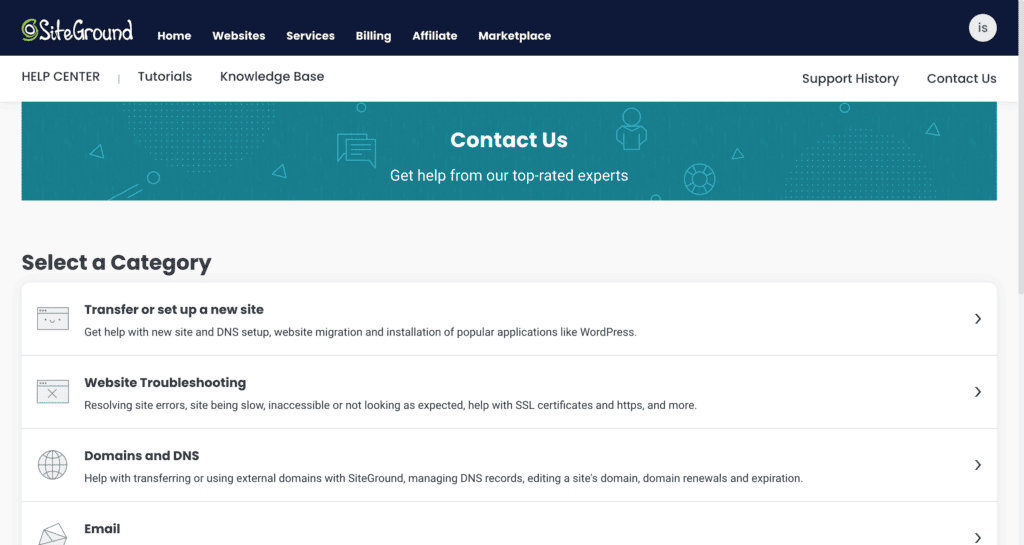Viewport: 1024px width, 545px height.
Task: Open the HELP CENTER link
Action: tap(61, 76)
